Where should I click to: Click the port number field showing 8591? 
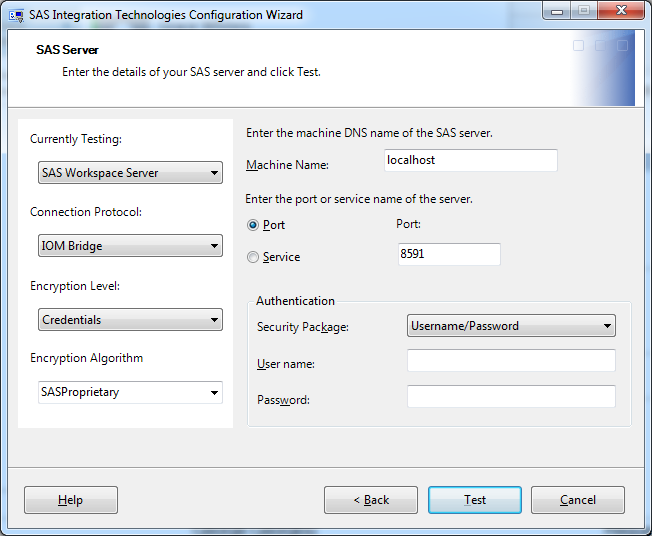pyautogui.click(x=448, y=255)
